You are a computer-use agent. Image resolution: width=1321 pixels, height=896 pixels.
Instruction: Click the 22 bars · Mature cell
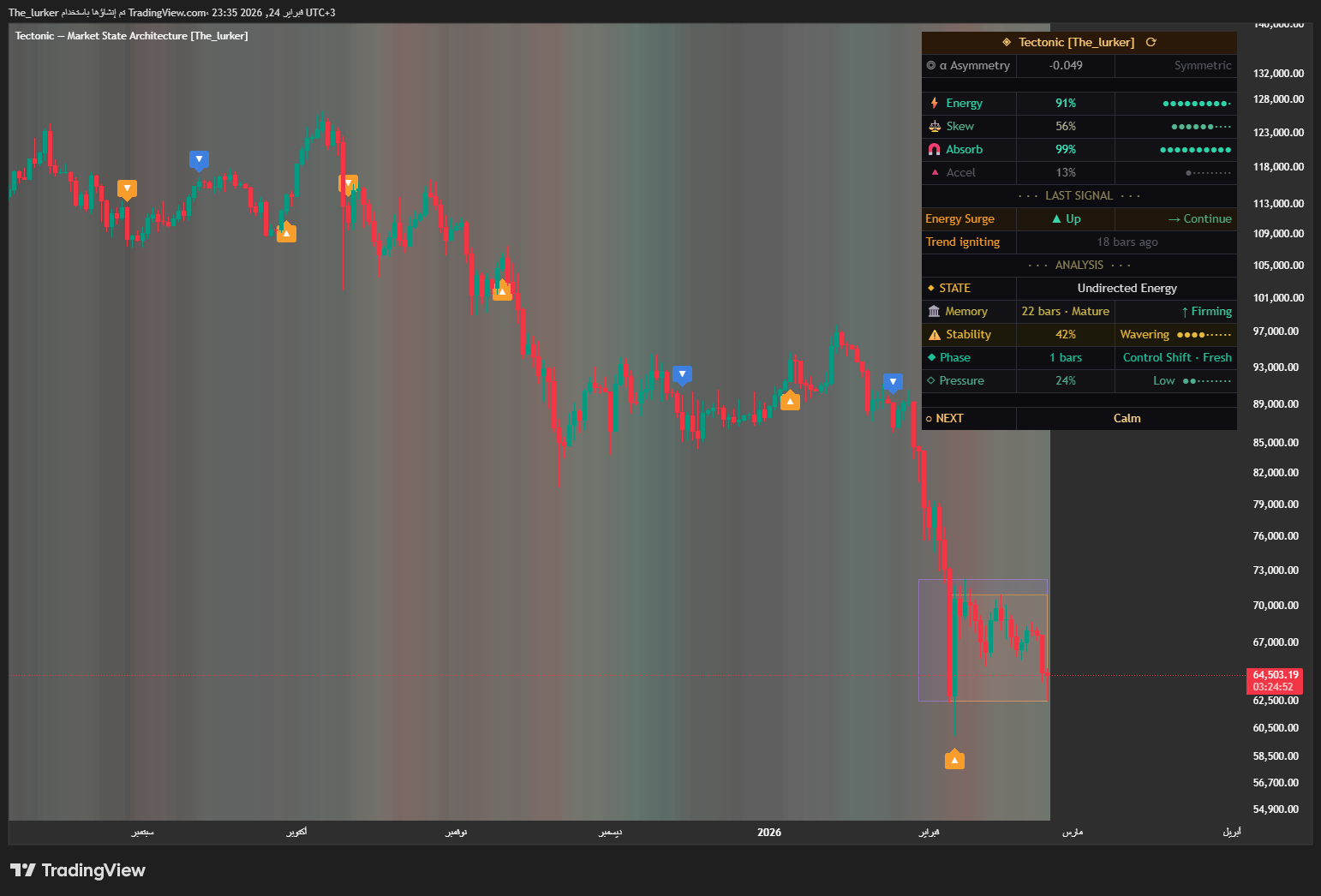1065,311
